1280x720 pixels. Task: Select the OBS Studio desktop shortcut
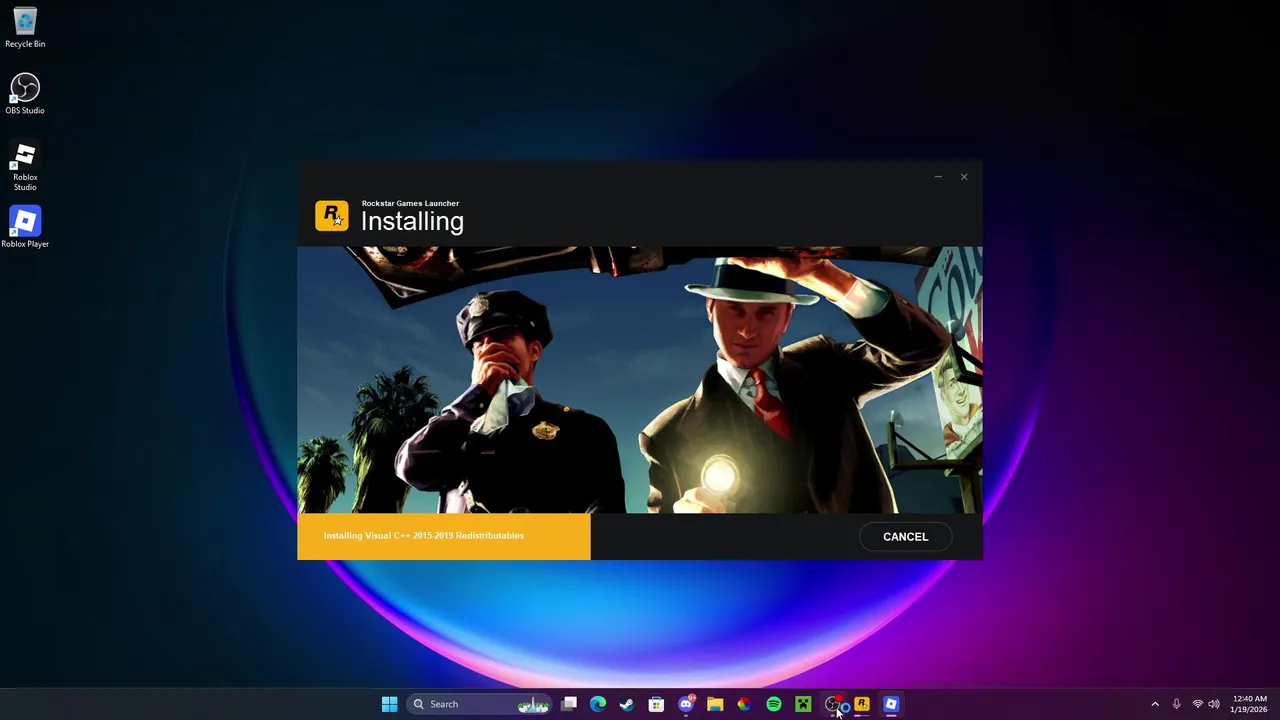[25, 94]
